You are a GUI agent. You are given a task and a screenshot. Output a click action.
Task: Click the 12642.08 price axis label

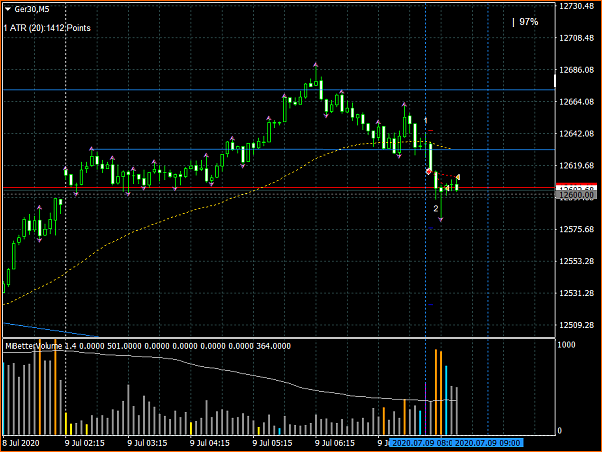(x=577, y=134)
